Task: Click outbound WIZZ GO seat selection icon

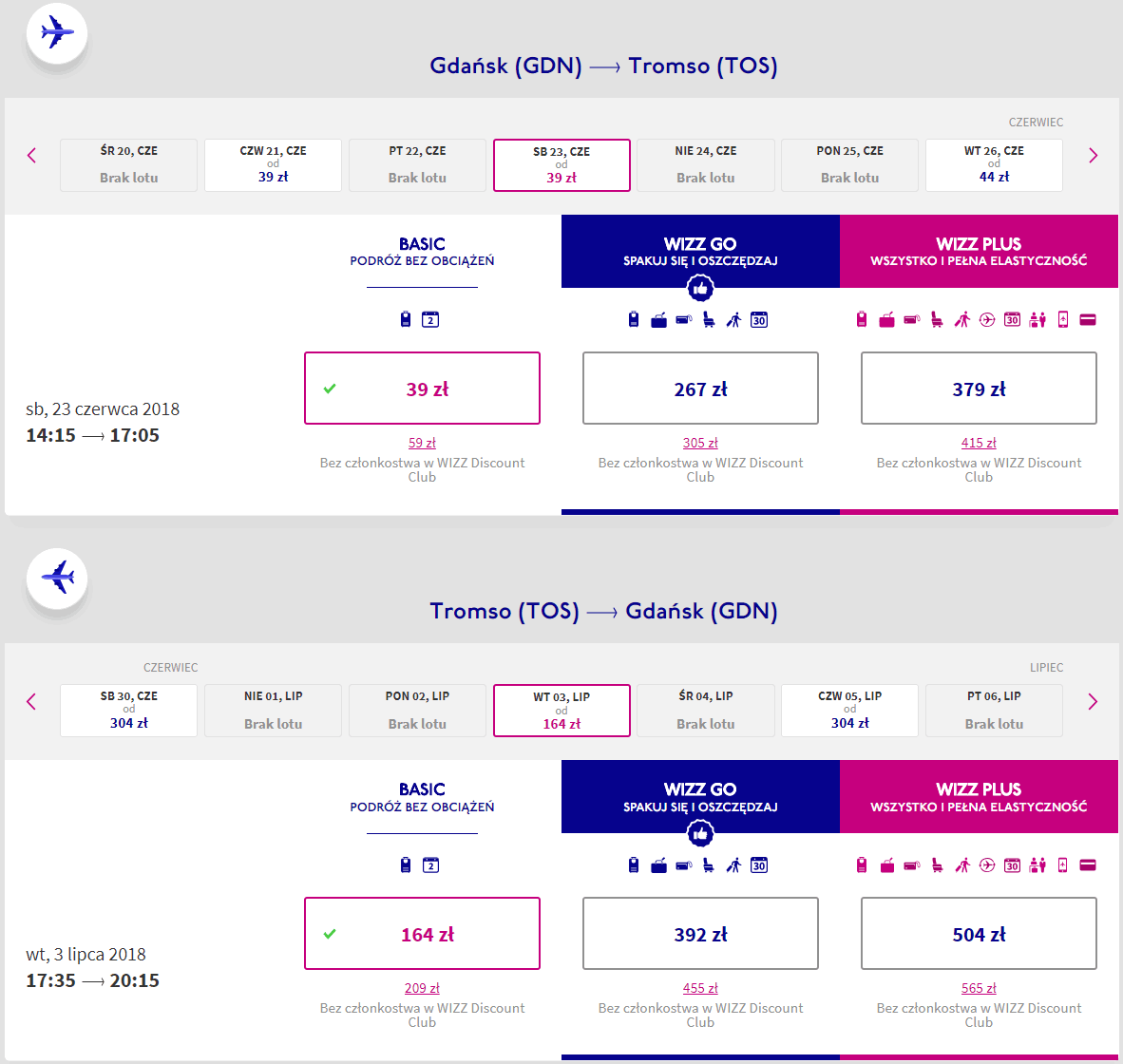Action: pyautogui.click(x=709, y=320)
